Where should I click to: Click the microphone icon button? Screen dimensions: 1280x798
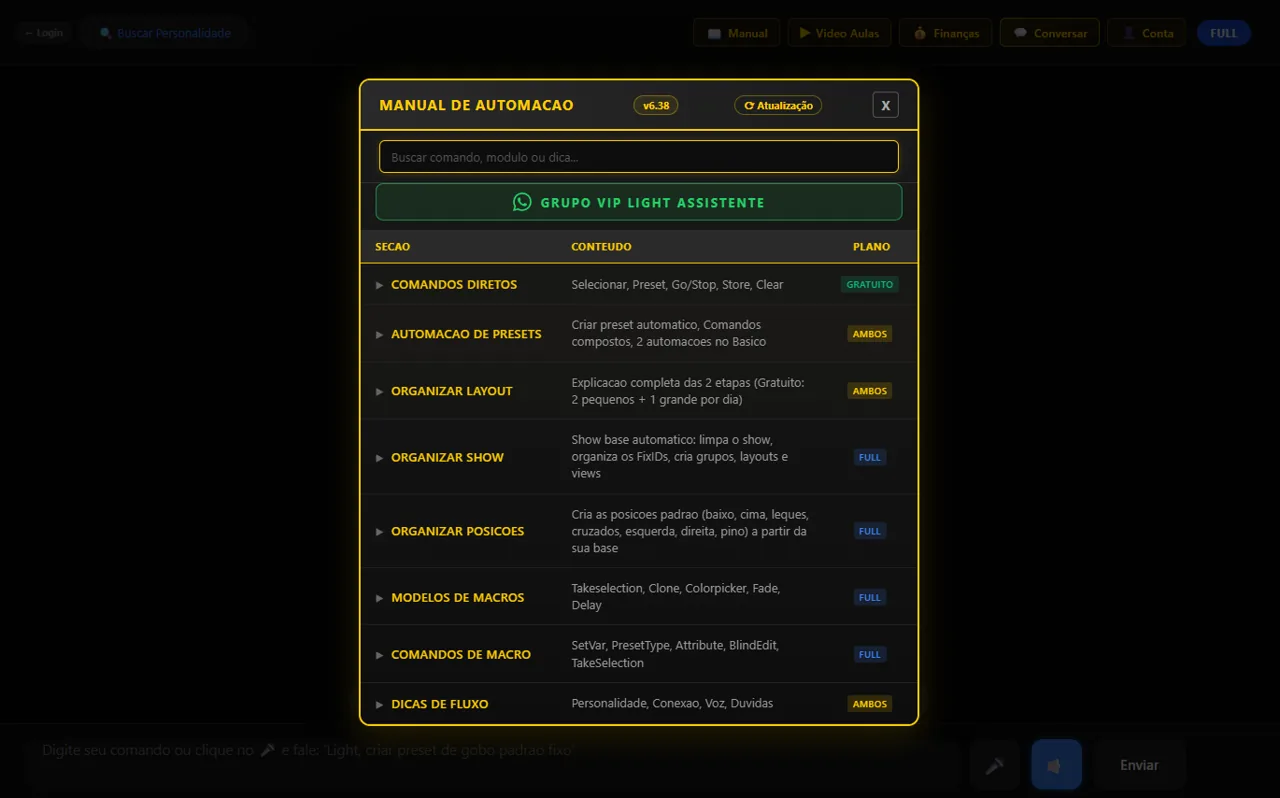995,765
